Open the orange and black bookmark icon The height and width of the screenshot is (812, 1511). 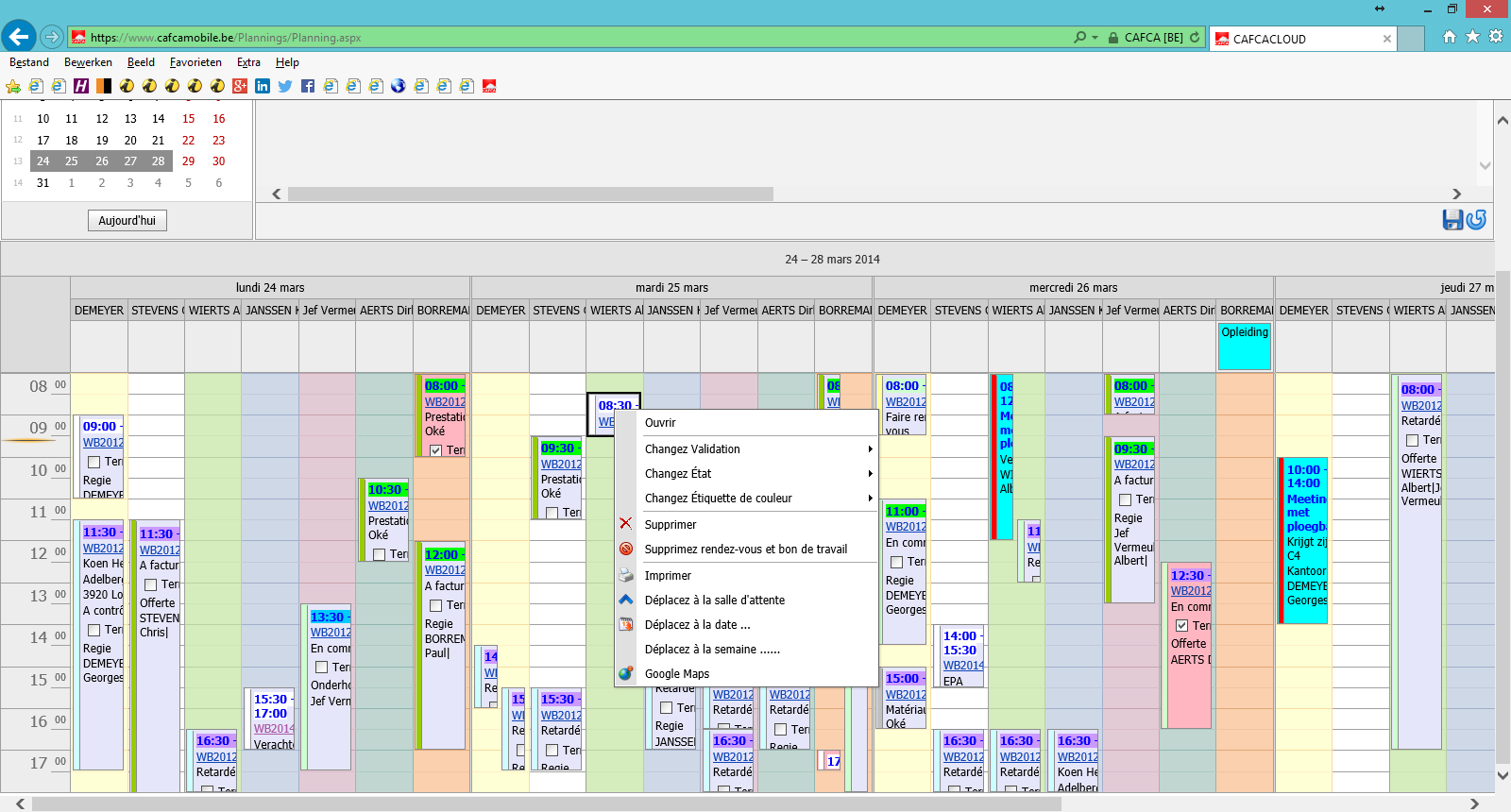[x=104, y=86]
